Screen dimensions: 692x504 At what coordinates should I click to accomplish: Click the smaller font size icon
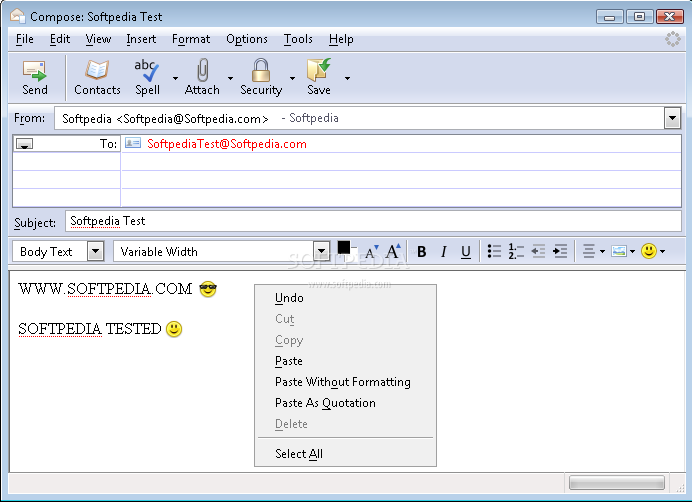pos(372,252)
